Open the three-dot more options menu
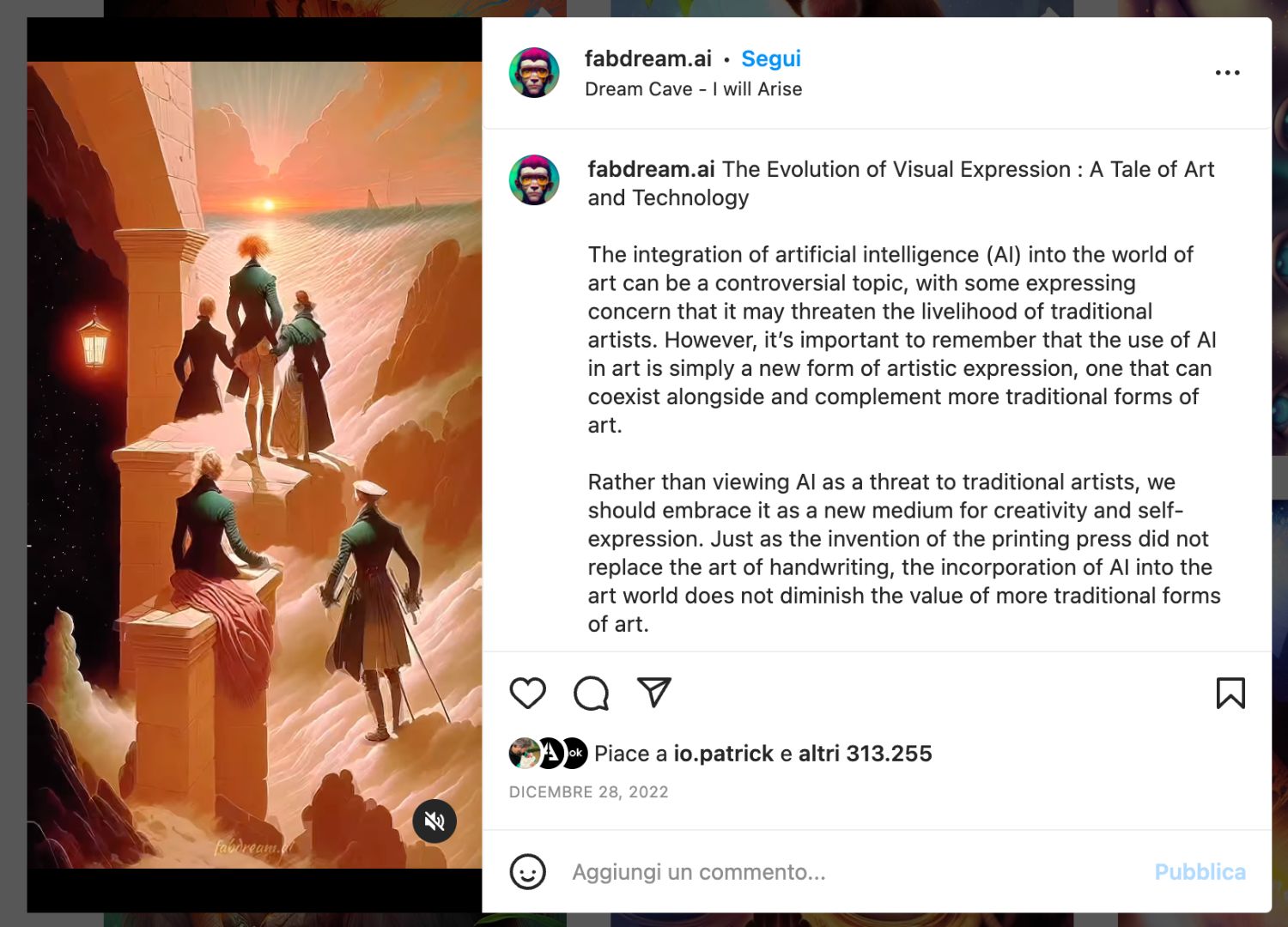The height and width of the screenshot is (927, 1288). [1227, 73]
